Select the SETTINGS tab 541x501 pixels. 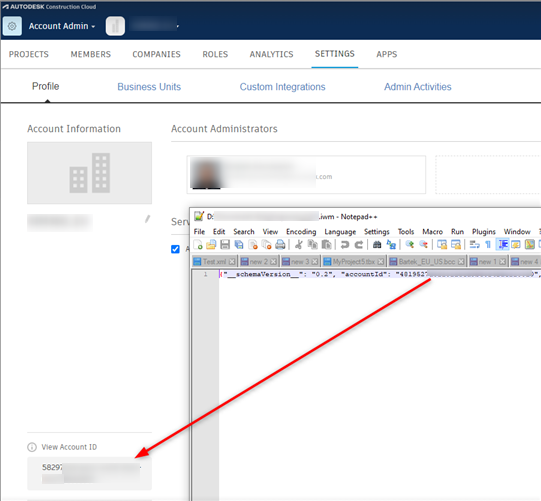point(335,54)
